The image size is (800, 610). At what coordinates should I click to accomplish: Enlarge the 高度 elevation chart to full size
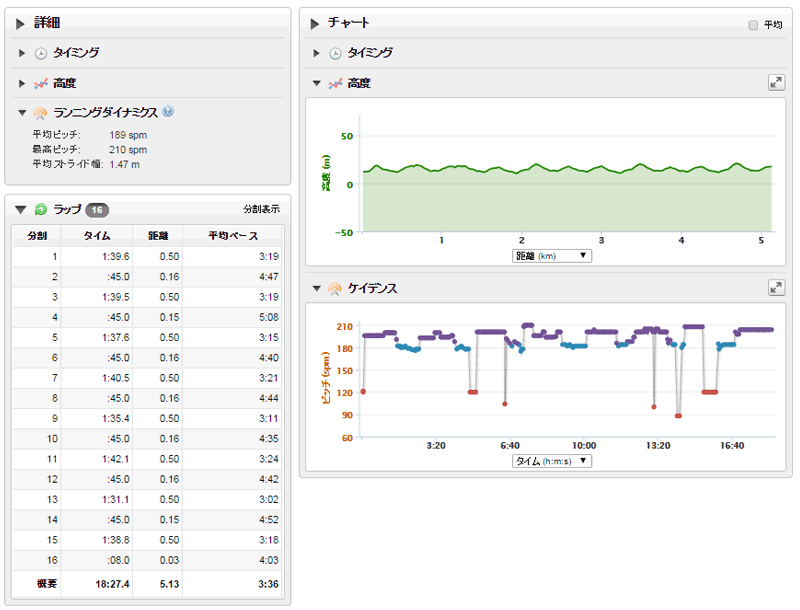[x=775, y=83]
